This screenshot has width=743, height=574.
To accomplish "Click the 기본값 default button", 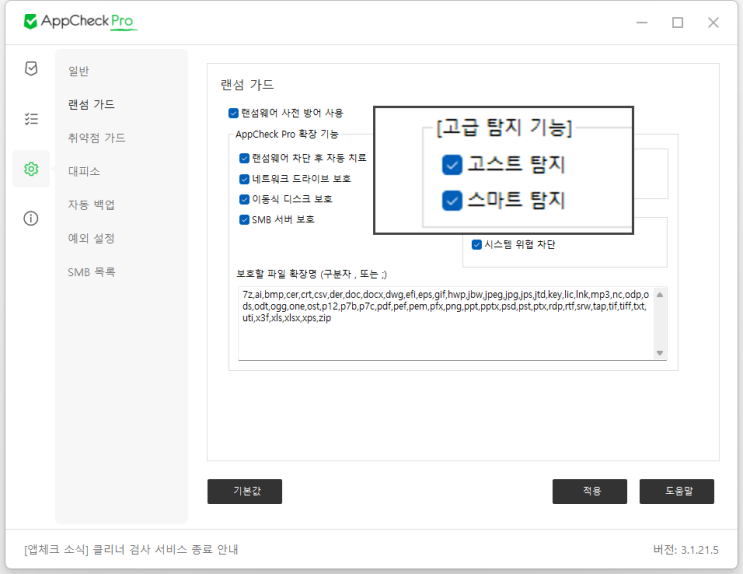I will point(245,491).
